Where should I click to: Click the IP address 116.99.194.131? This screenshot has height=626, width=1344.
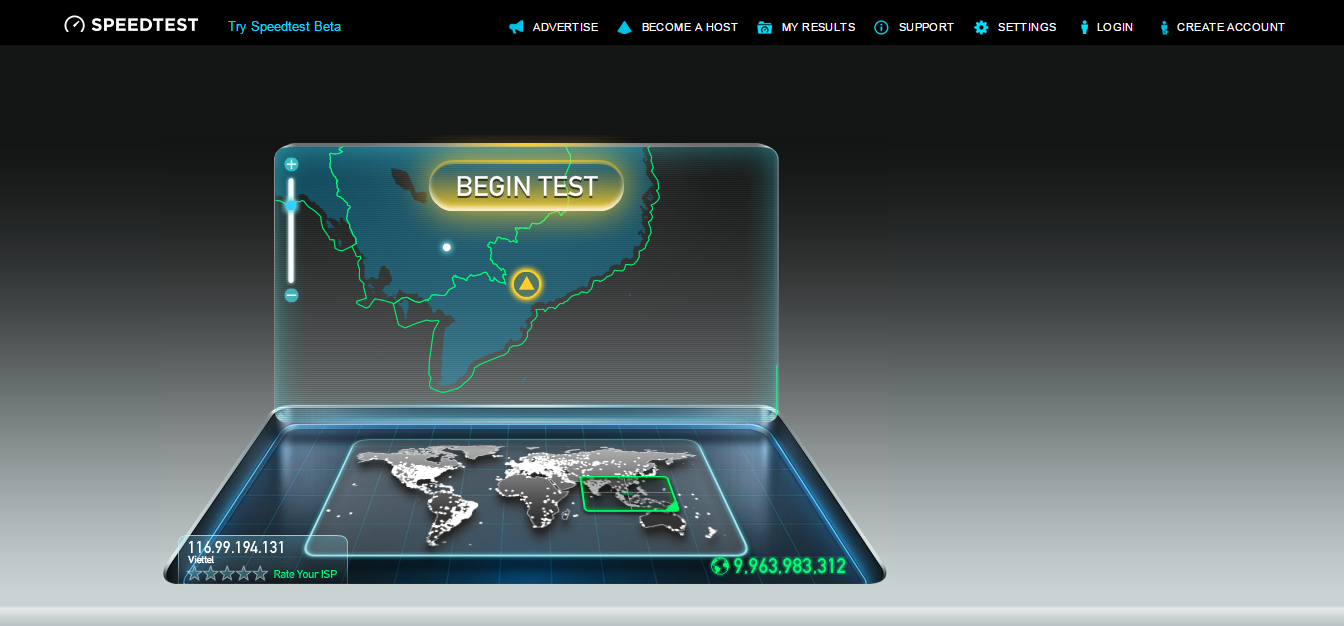pos(236,547)
